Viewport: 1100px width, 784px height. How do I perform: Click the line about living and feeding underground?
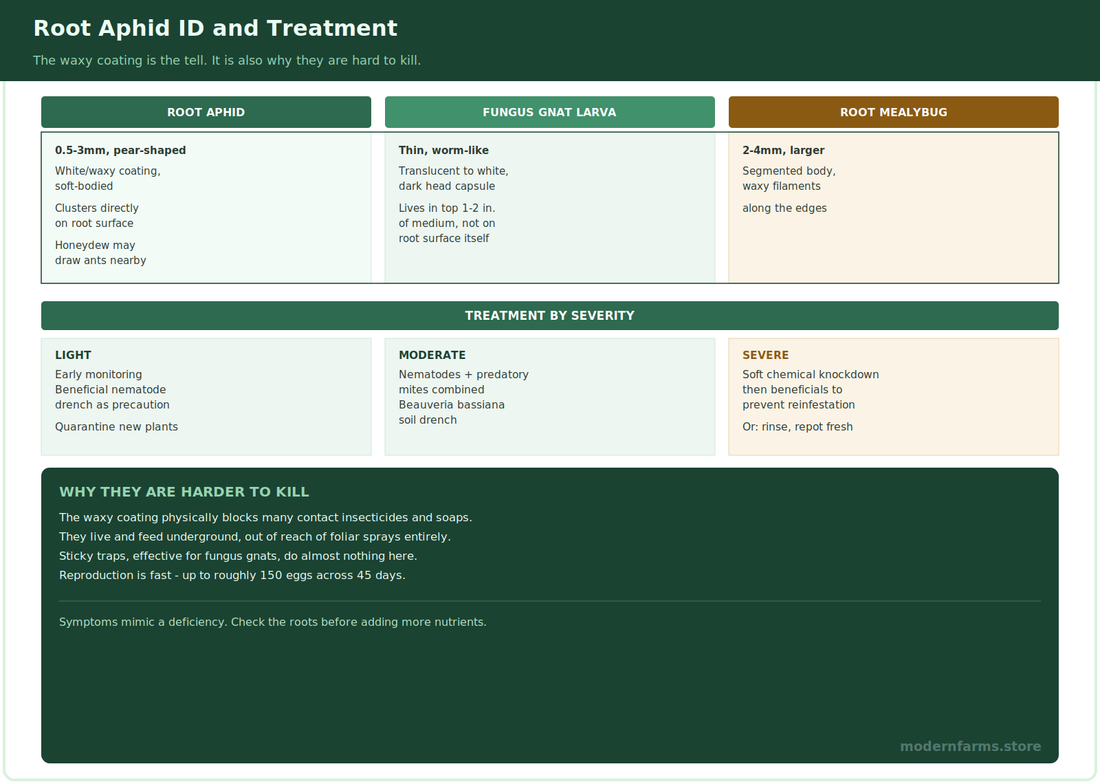[x=255, y=536]
